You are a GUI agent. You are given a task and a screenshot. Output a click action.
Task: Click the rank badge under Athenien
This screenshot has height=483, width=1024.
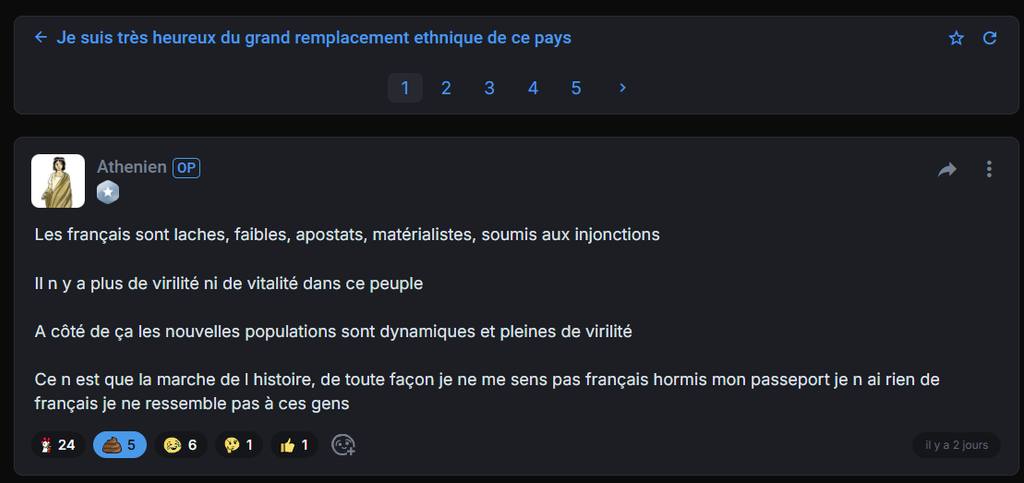pos(108,192)
